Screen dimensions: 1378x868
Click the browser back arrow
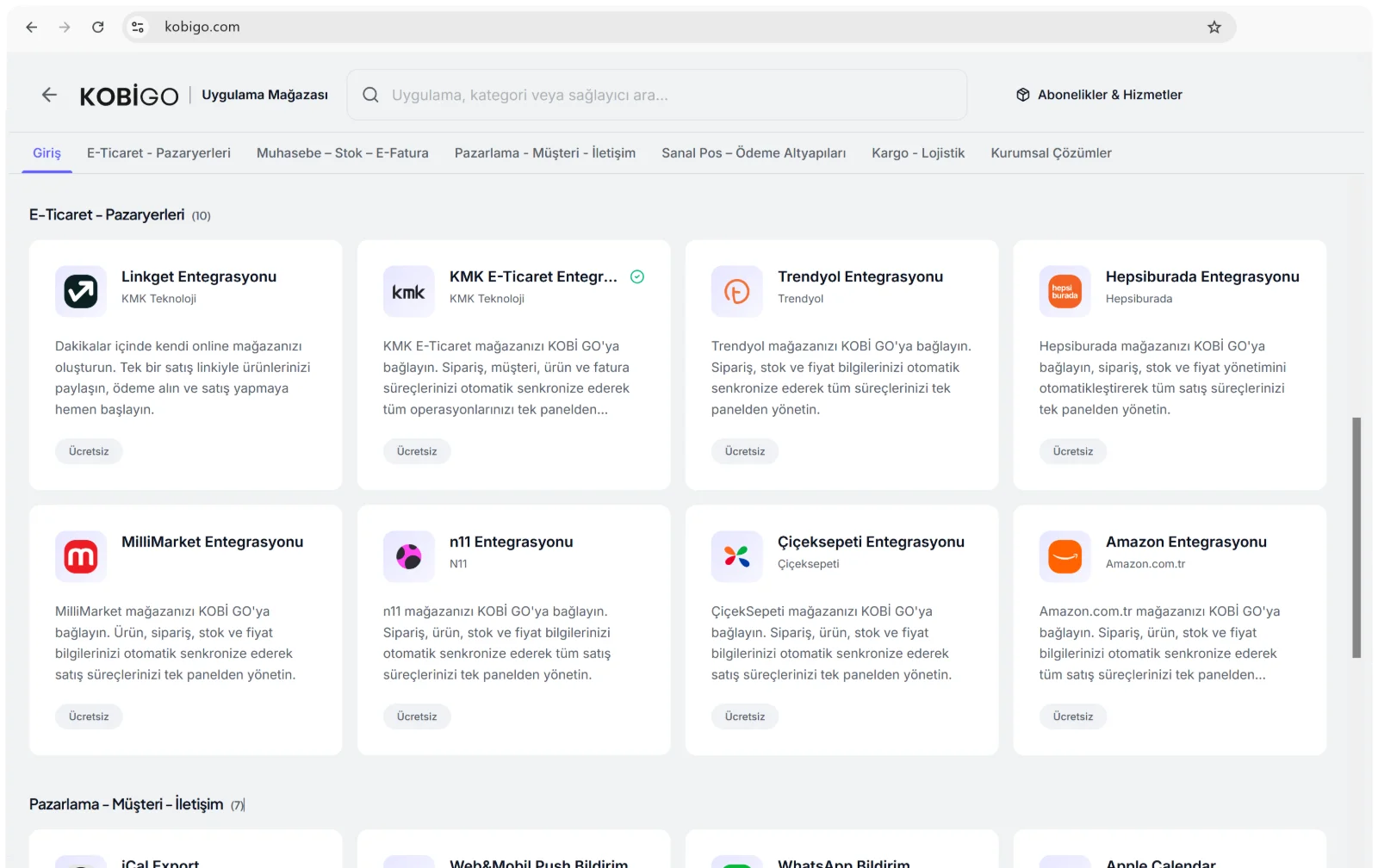coord(32,27)
